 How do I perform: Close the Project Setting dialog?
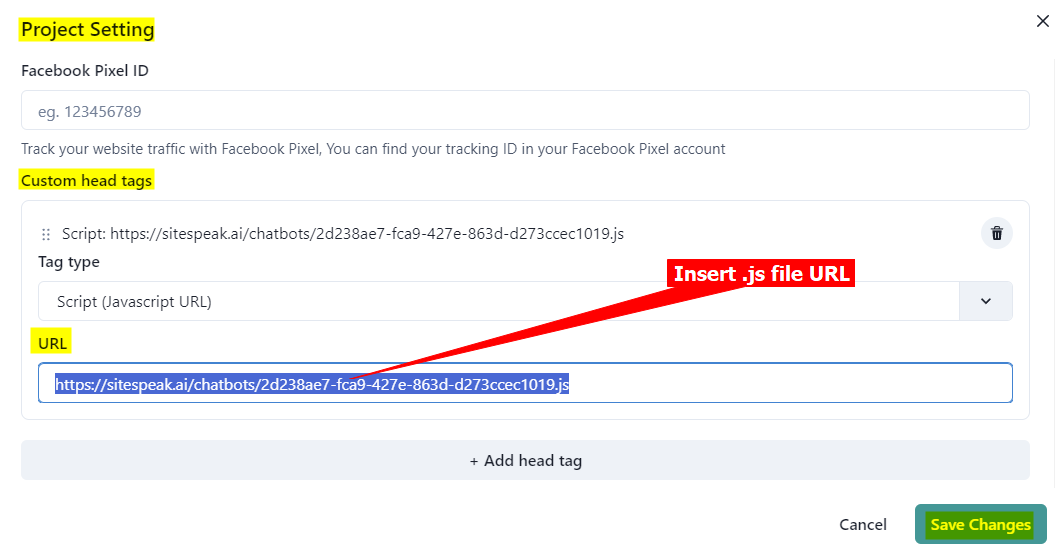coord(1043,21)
